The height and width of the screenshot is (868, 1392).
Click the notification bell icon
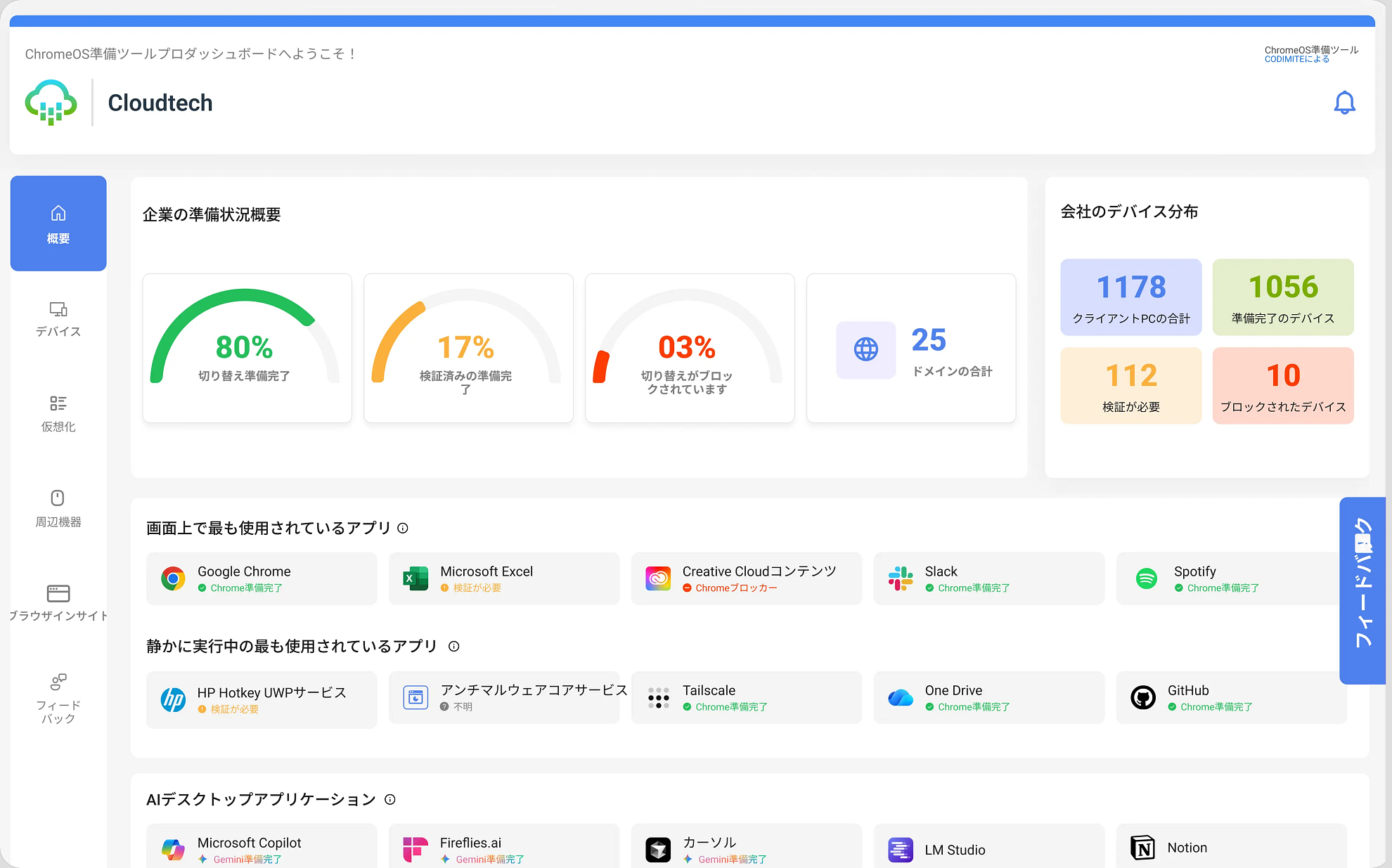[x=1345, y=103]
